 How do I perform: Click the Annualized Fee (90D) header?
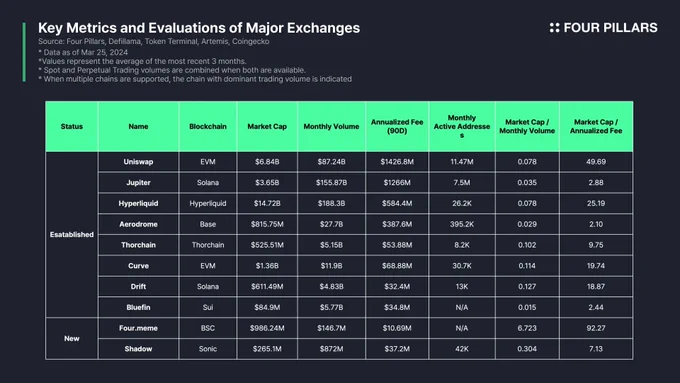(x=397, y=126)
